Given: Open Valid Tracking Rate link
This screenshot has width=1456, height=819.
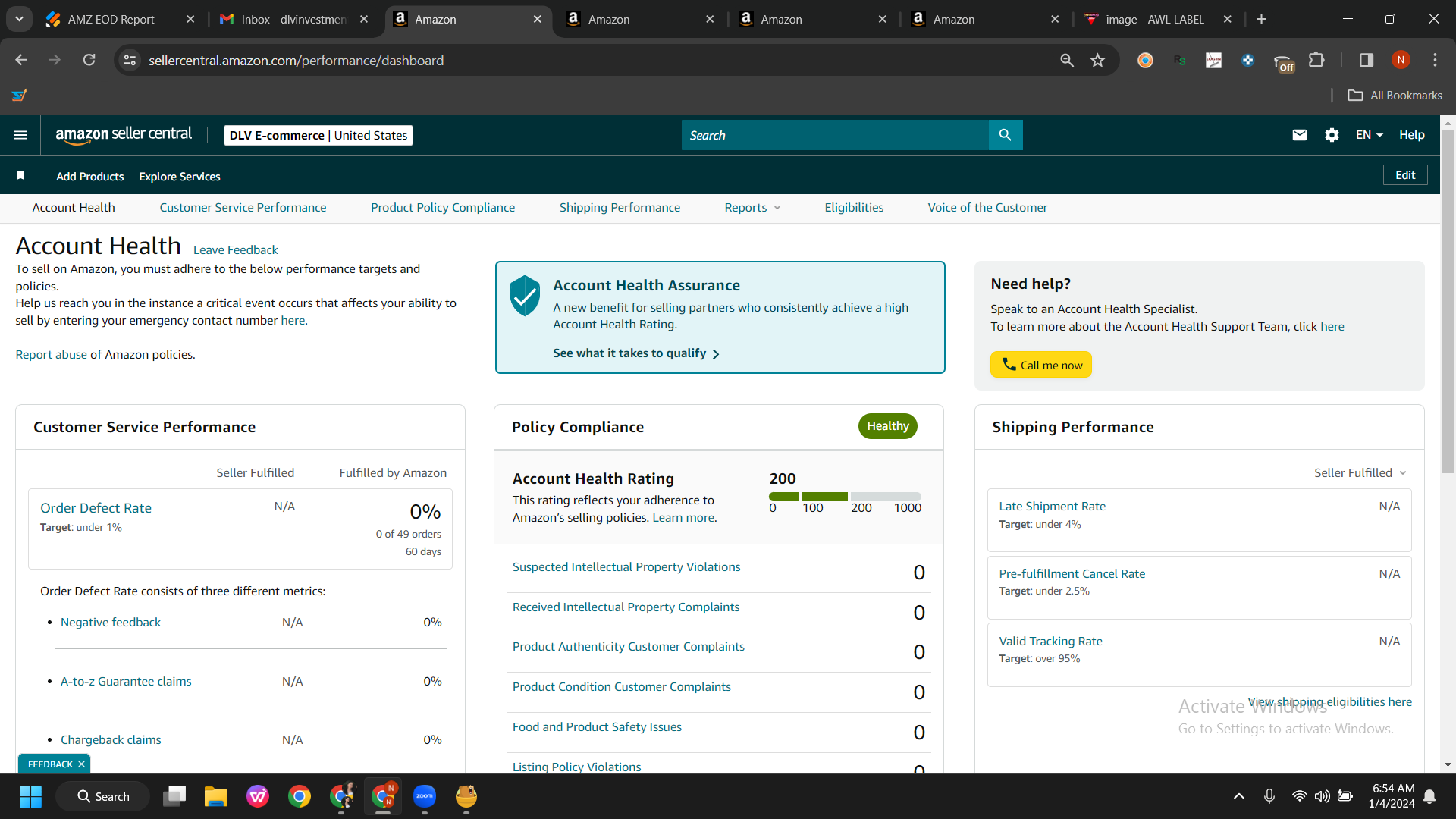Looking at the screenshot, I should [x=1050, y=642].
